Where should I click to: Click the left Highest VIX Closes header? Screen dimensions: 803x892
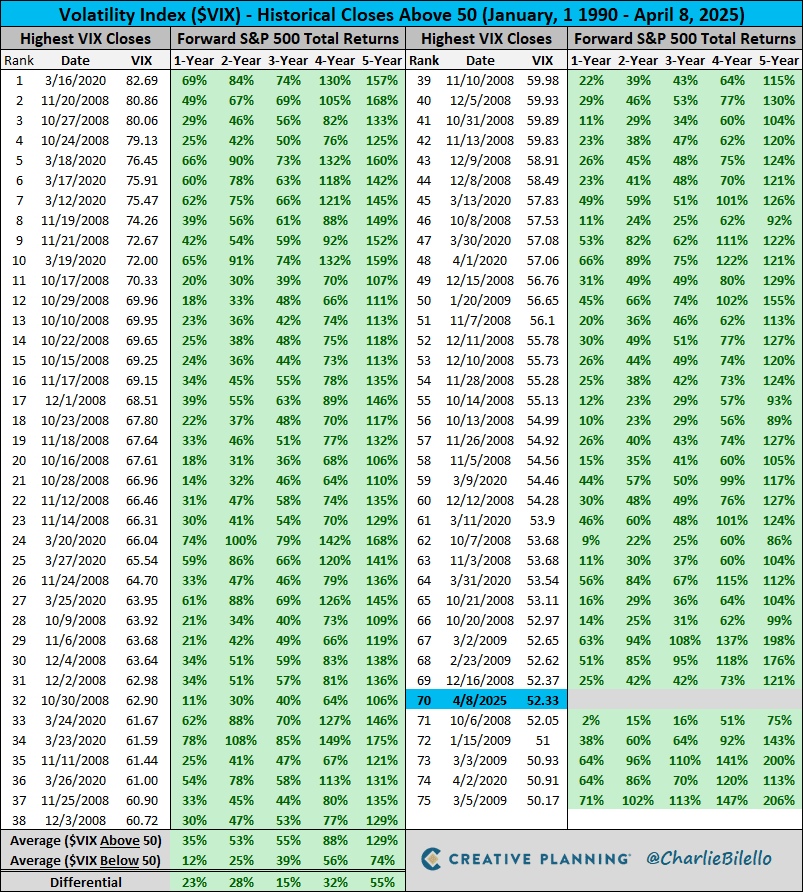click(x=85, y=38)
